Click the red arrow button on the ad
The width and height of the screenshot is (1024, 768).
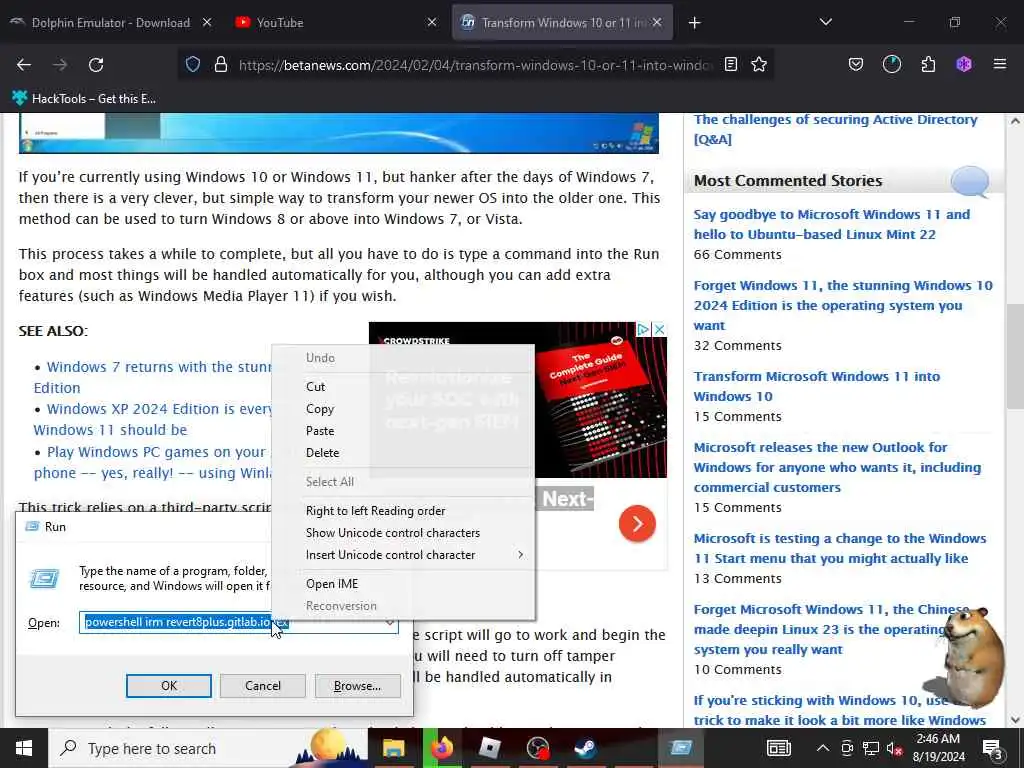[637, 523]
